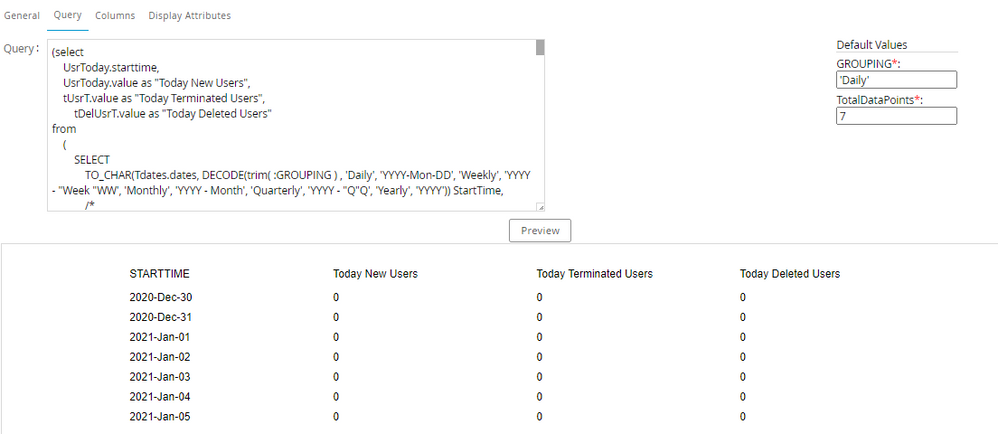Click the query box scrollbar thumb
The image size is (998, 434).
pos(540,47)
